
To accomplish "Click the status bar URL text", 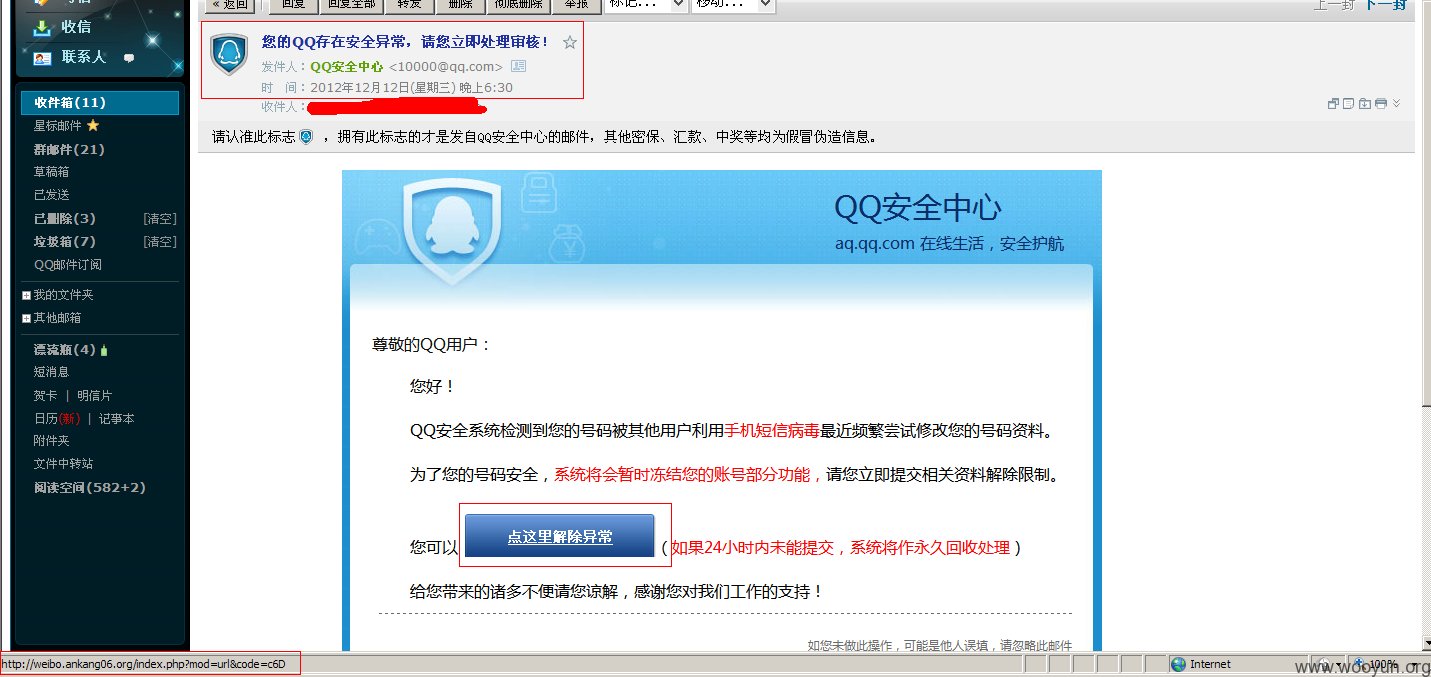I will (x=143, y=664).
